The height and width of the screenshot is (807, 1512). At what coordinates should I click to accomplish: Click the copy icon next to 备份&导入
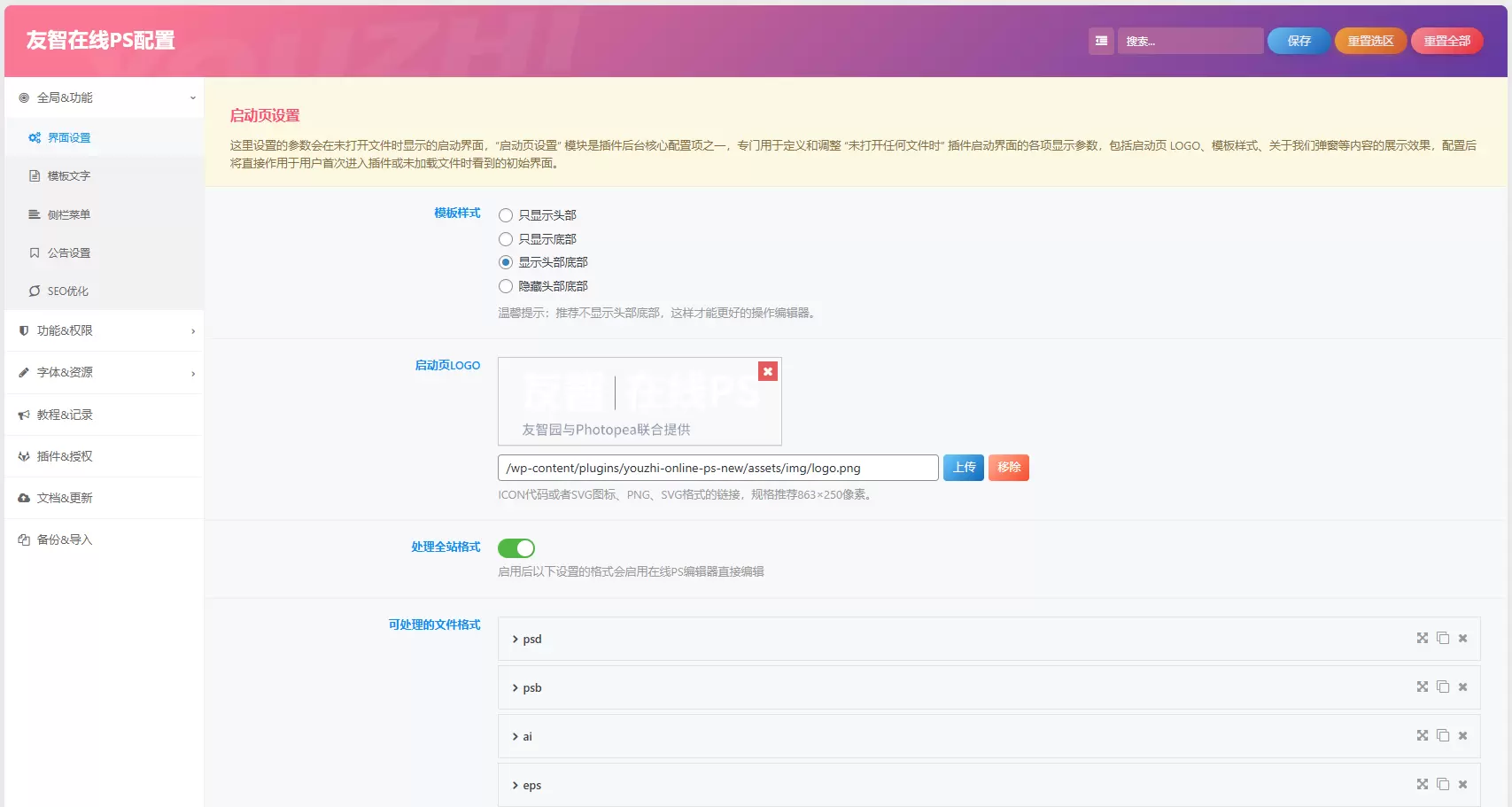coord(24,539)
